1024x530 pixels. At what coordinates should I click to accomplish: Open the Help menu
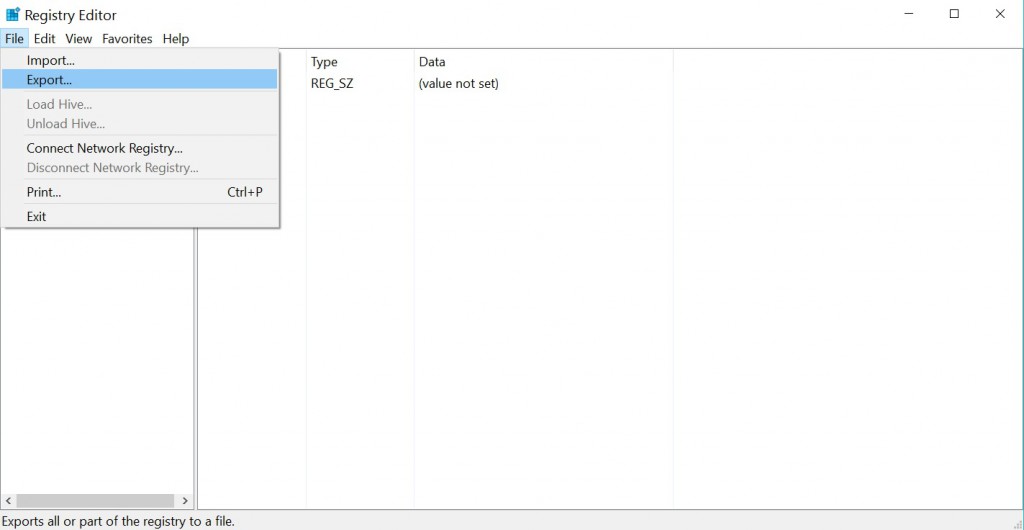176,39
